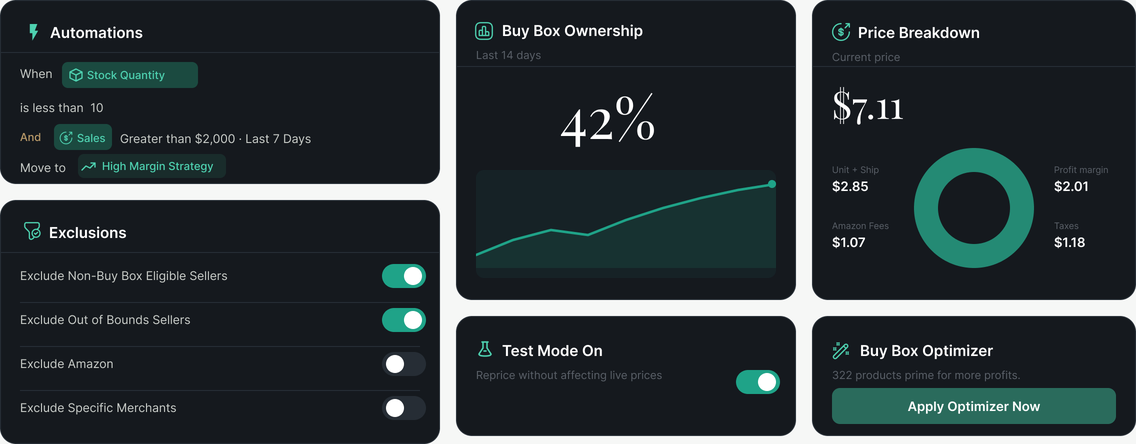Click the endpoint dot on ownership line chart
Viewport: 1136px width, 444px height.
pos(772,184)
